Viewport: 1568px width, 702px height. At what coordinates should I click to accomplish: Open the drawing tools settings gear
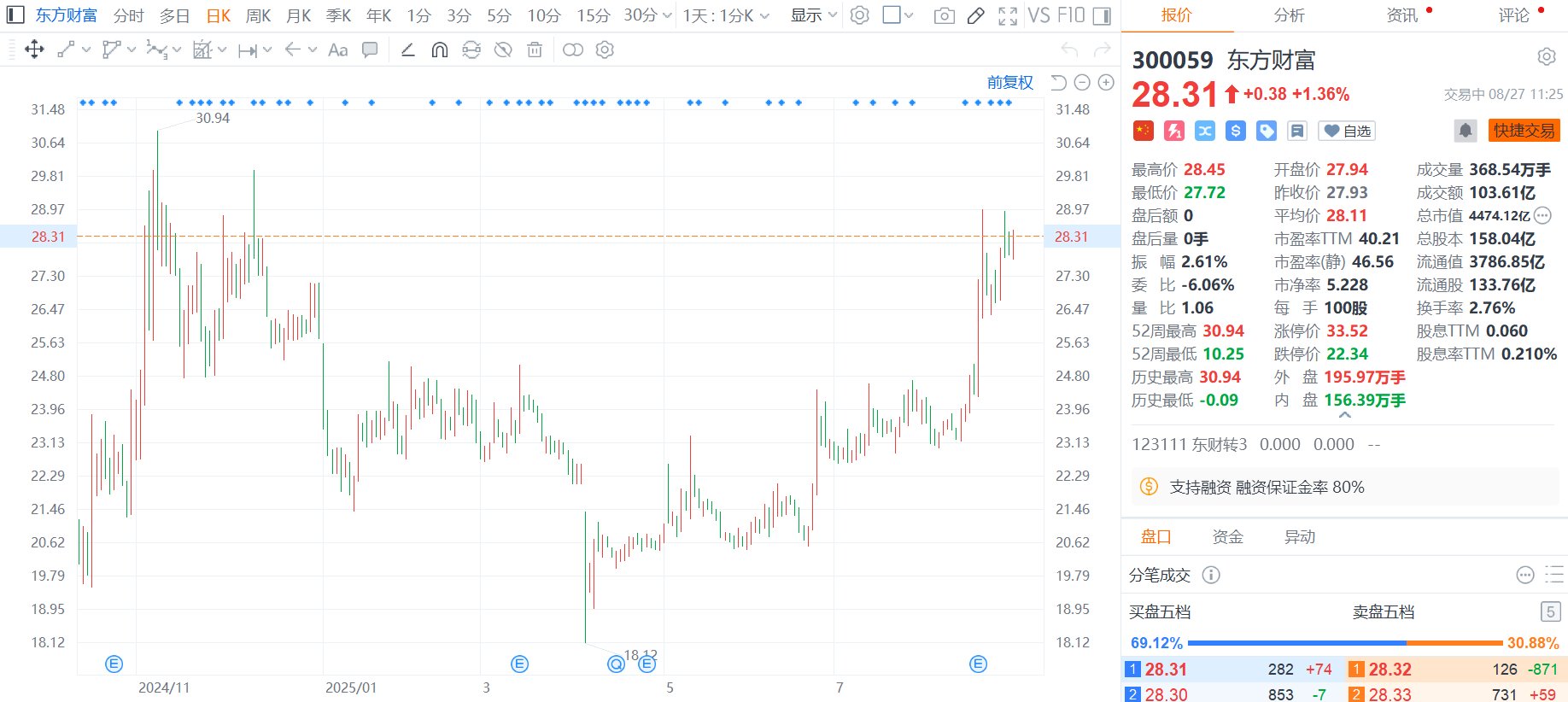tap(605, 50)
